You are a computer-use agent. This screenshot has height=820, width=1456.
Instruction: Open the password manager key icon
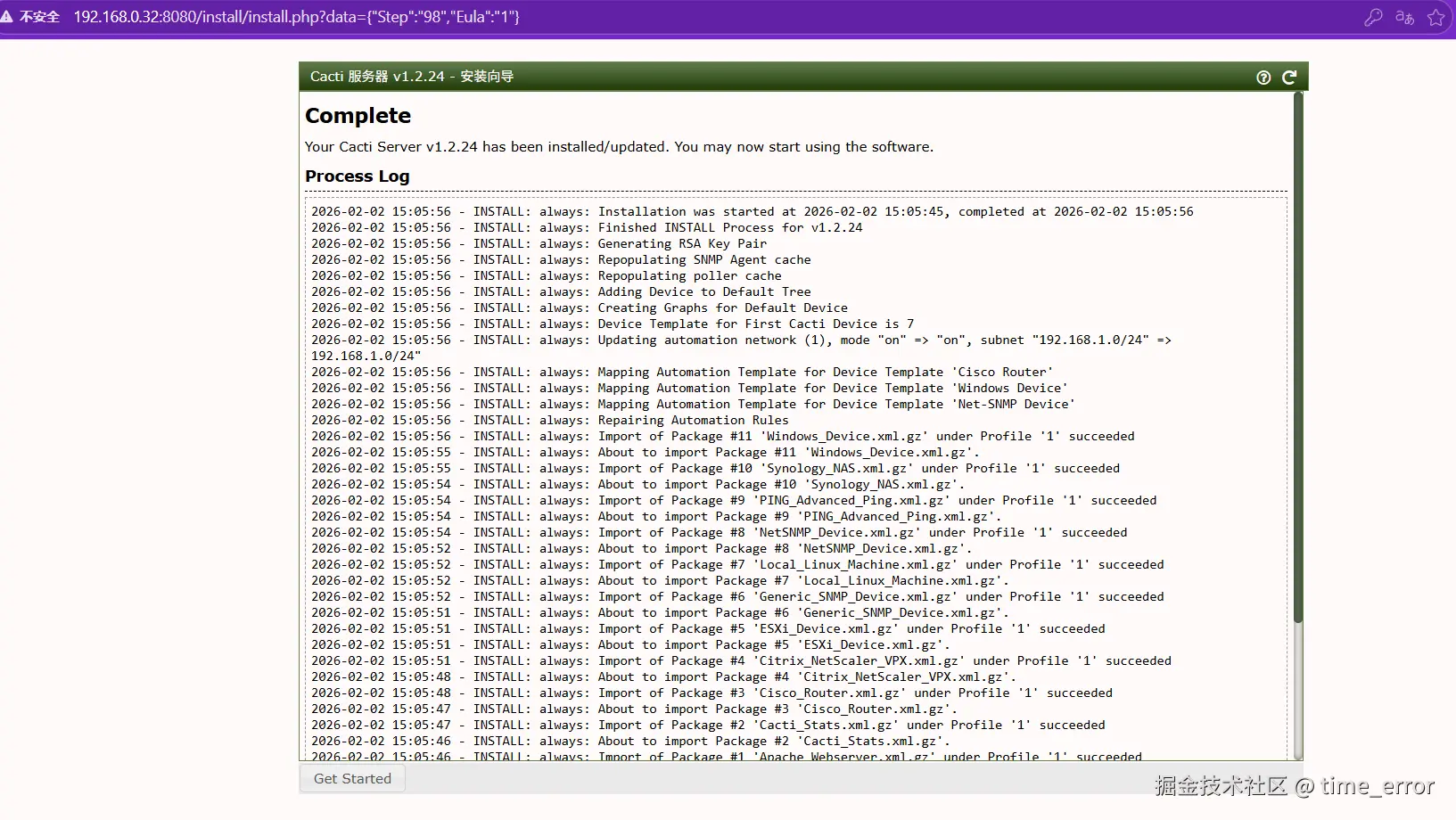1374,16
